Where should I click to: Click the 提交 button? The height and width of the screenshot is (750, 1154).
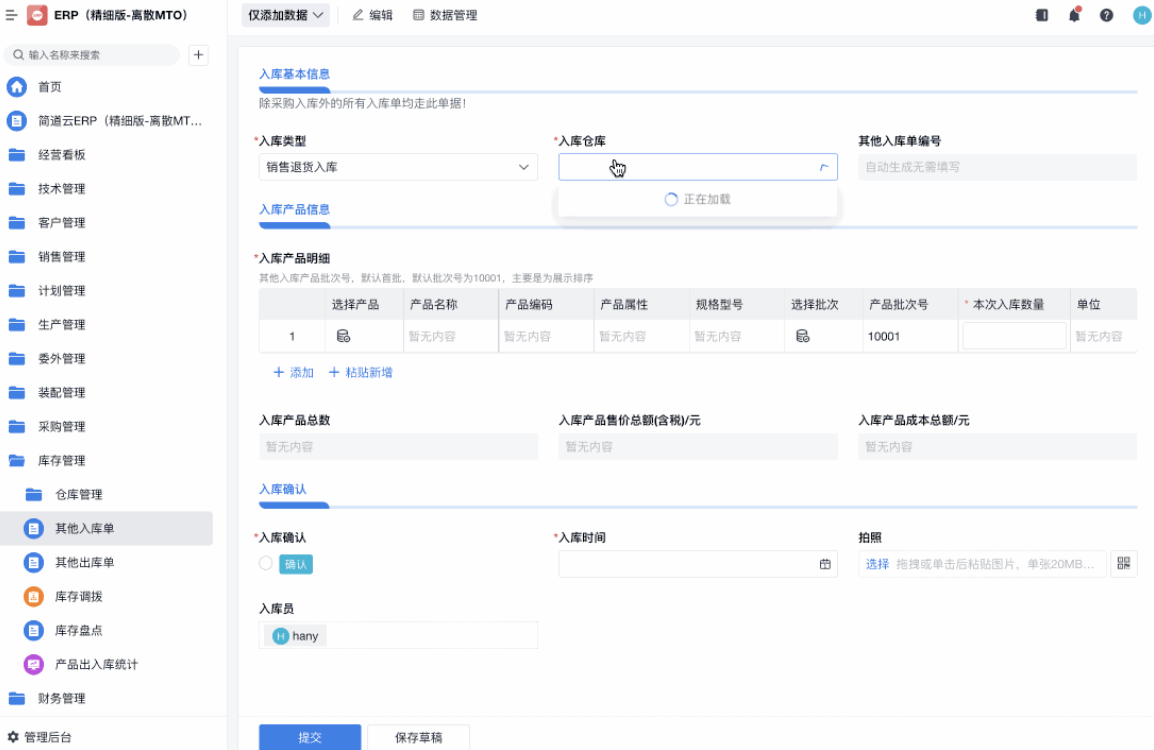tap(310, 737)
